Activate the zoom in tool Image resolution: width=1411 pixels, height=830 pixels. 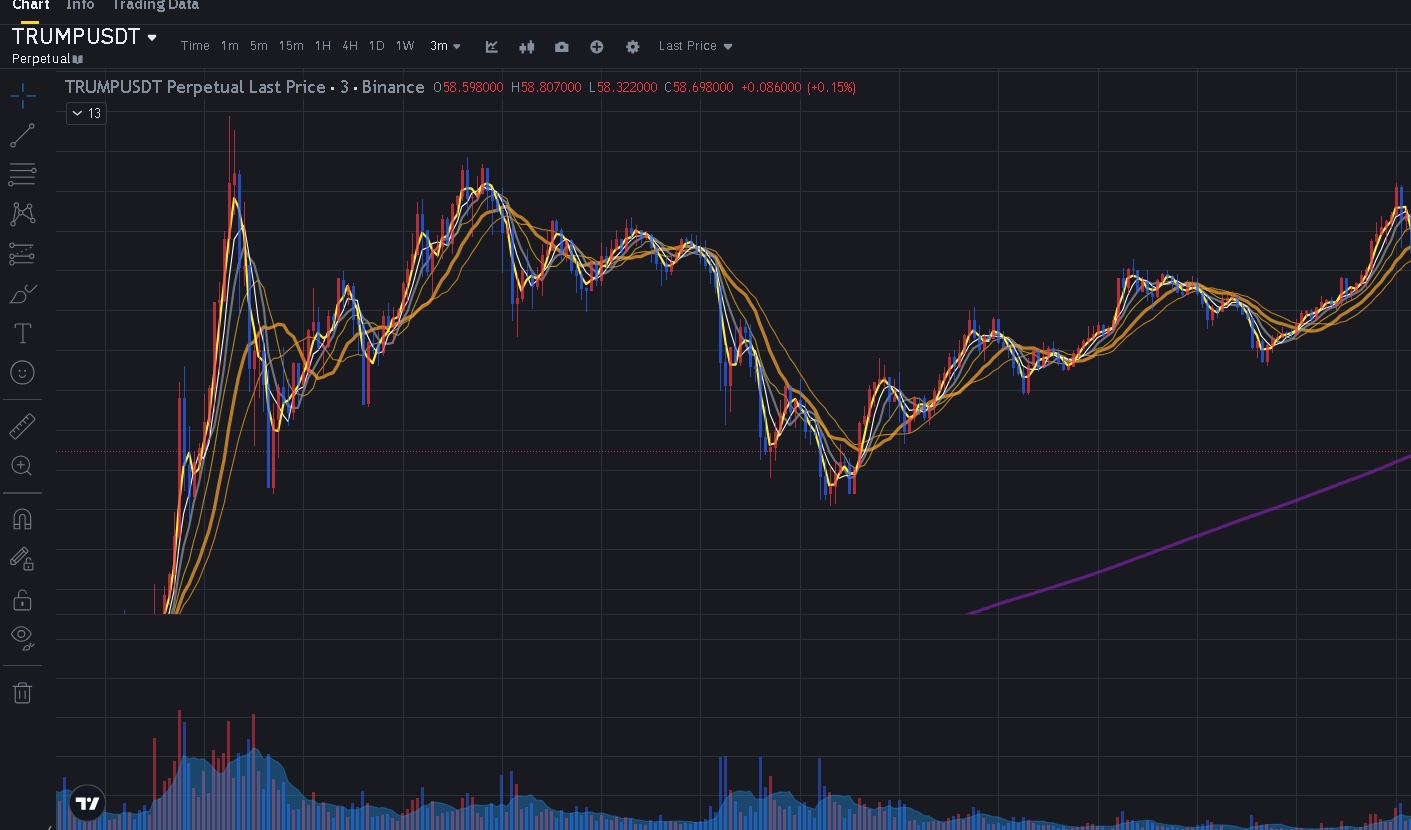(x=22, y=466)
